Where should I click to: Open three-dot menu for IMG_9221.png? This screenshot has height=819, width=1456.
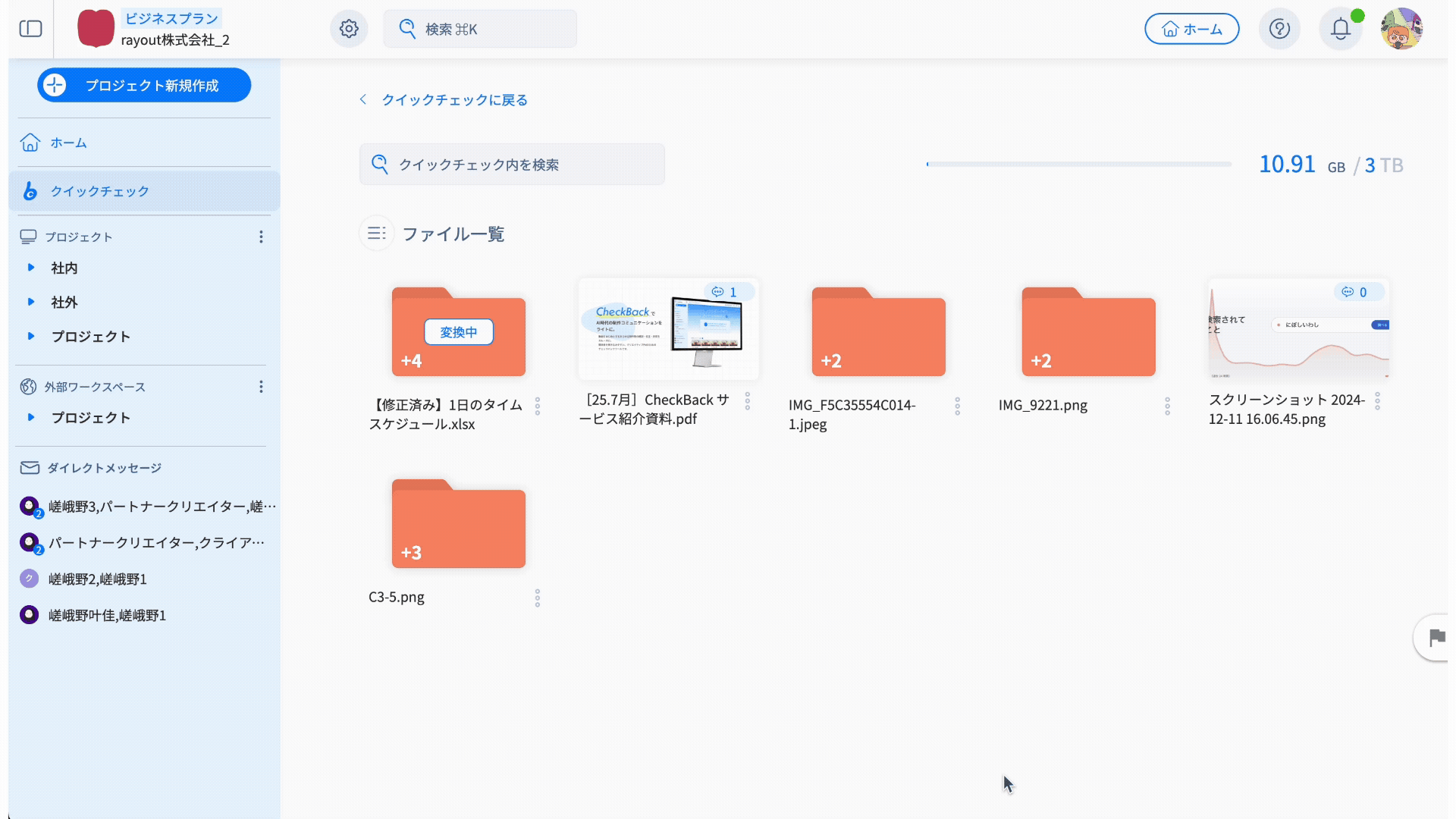[1168, 406]
